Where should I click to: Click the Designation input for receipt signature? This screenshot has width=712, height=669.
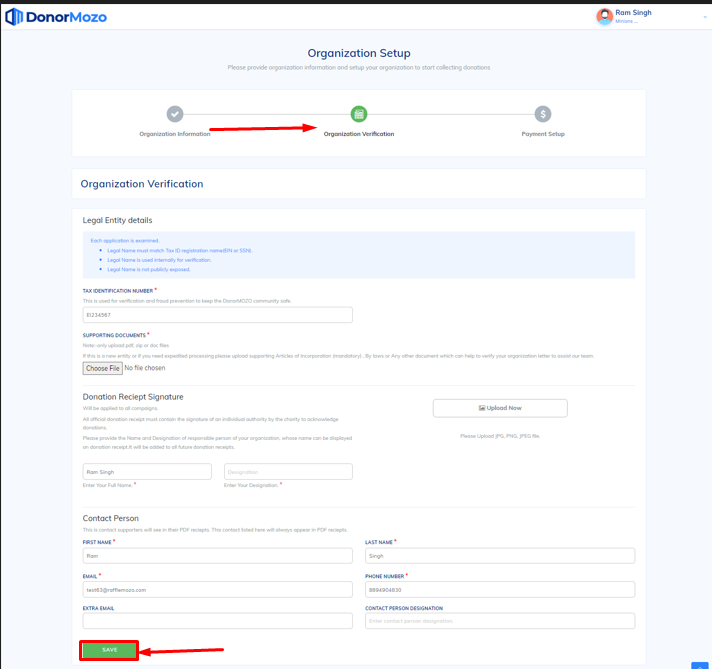tap(288, 471)
